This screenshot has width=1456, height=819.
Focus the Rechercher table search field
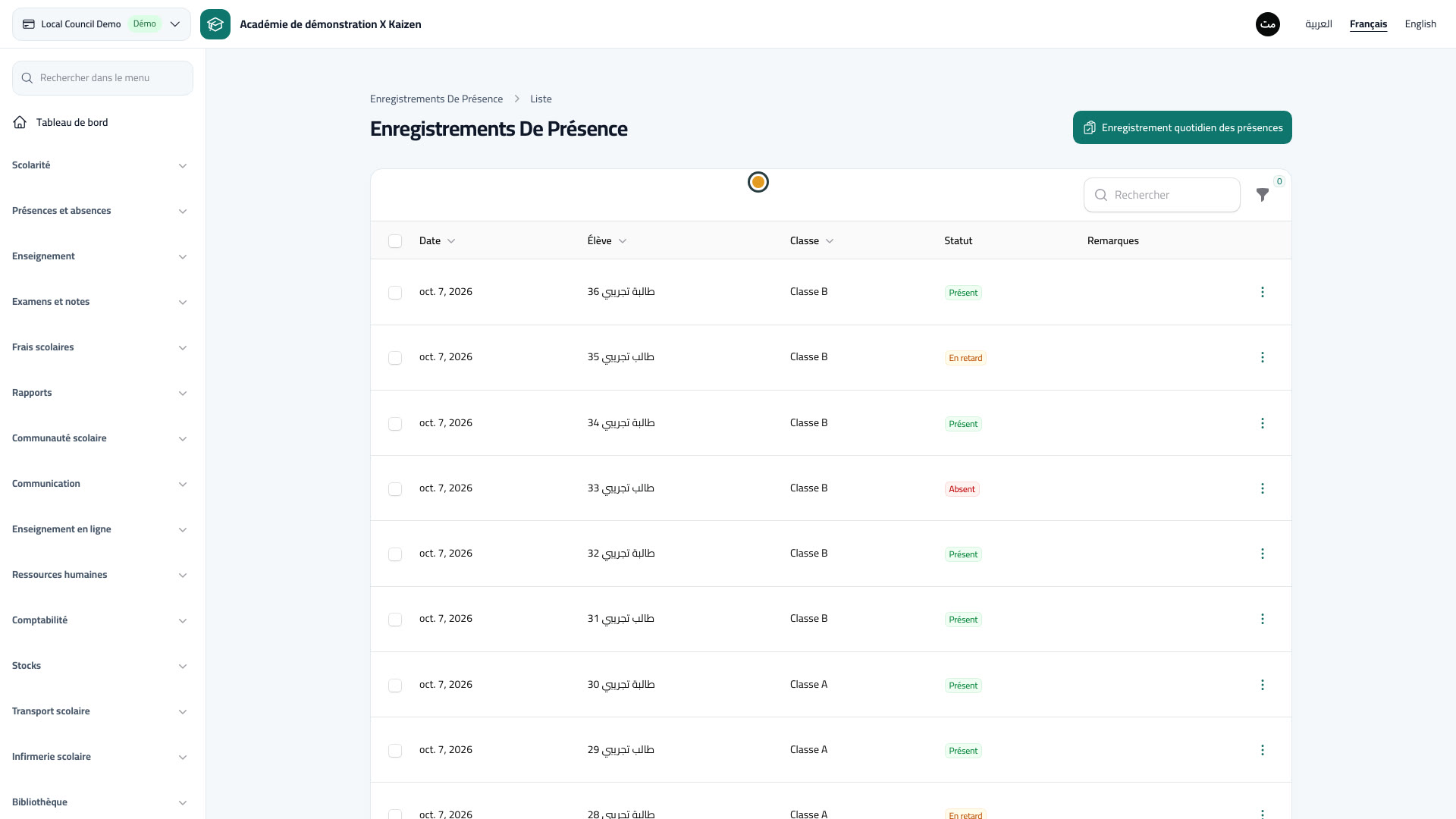(x=1162, y=195)
